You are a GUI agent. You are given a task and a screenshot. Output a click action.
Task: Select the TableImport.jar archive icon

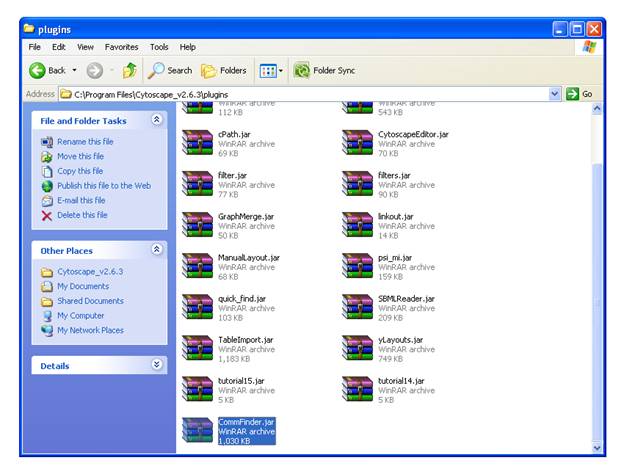coord(198,347)
